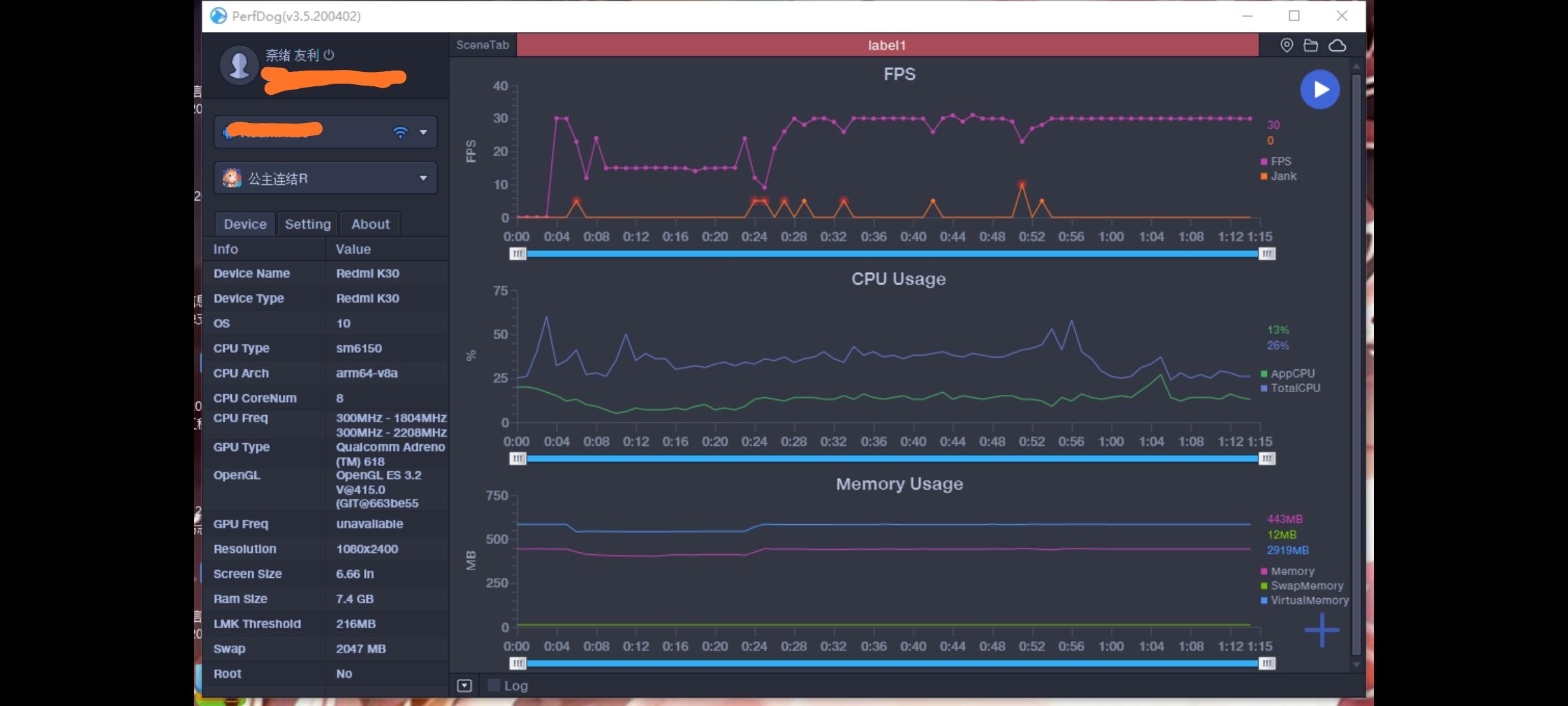Click the Memory Usage right range handle

click(1267, 664)
